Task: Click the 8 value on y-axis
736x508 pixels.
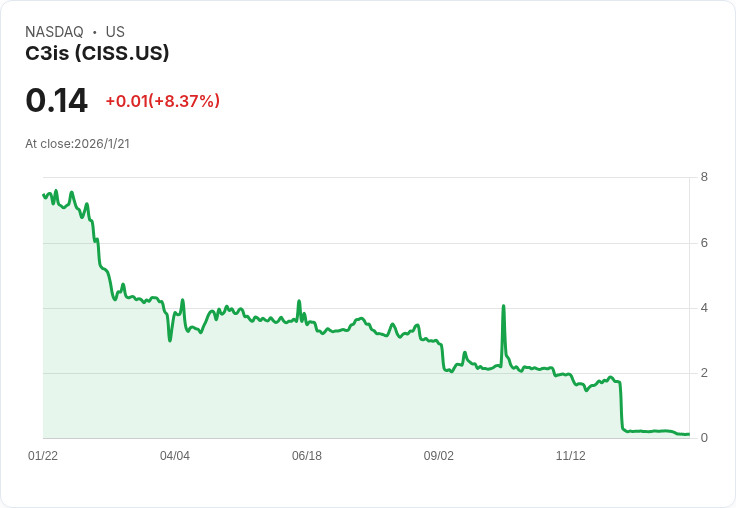Action: tap(704, 178)
